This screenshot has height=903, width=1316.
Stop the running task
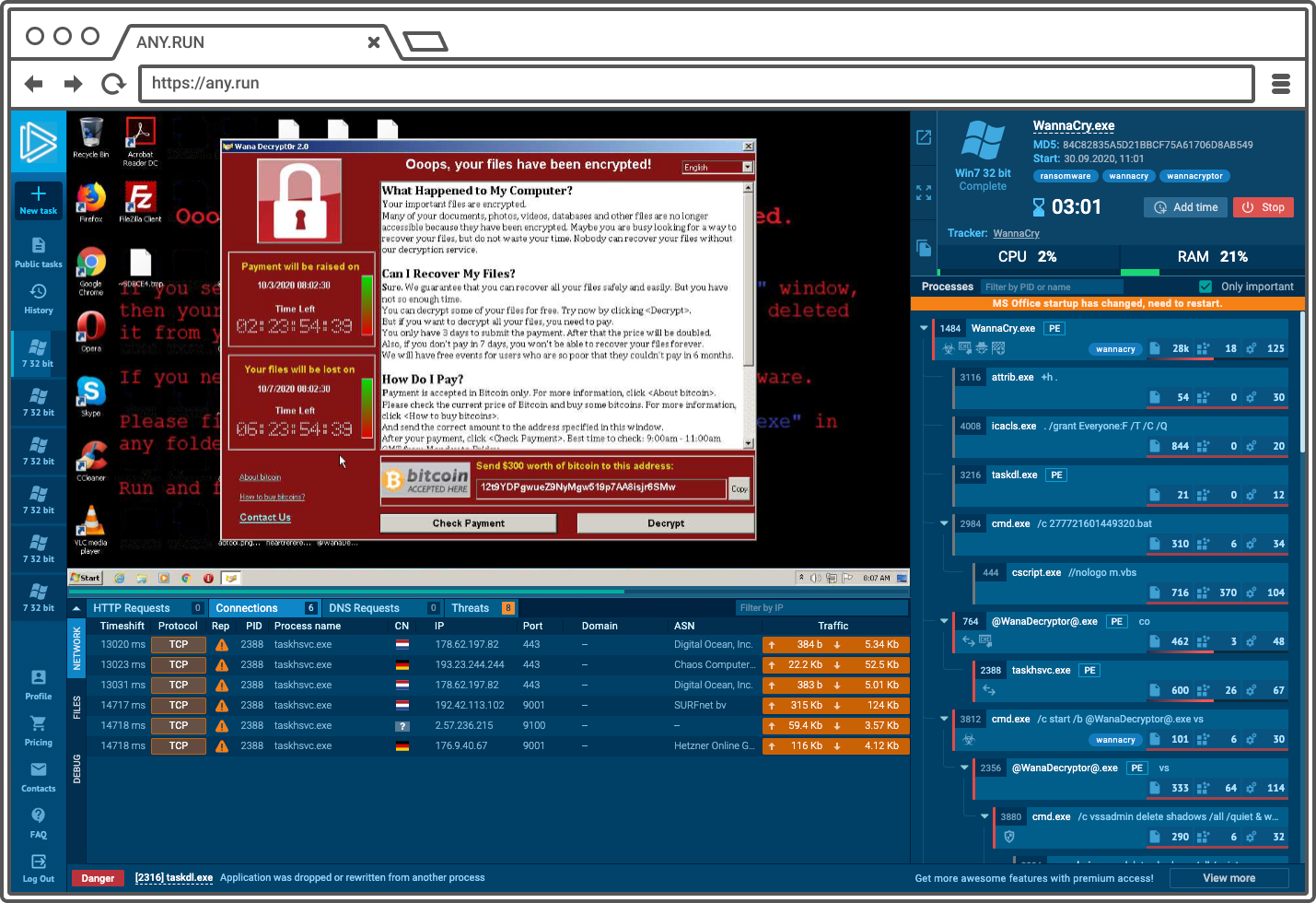1264,207
